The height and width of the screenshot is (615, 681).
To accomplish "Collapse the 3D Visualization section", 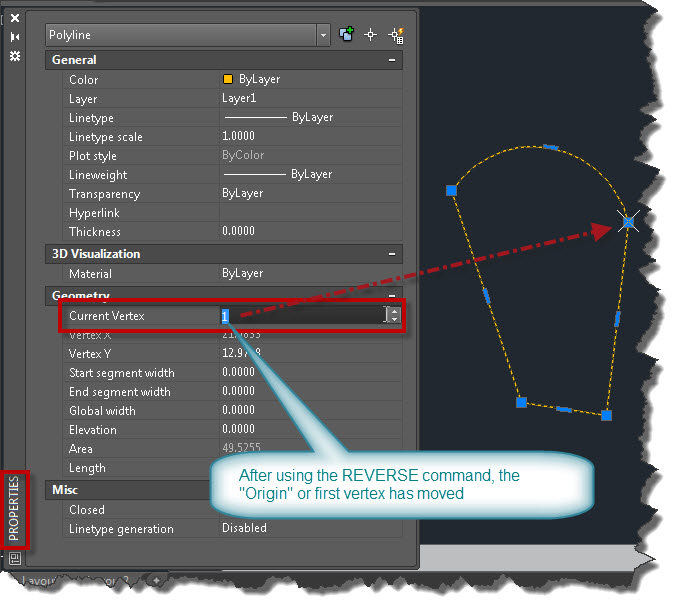I will [393, 254].
